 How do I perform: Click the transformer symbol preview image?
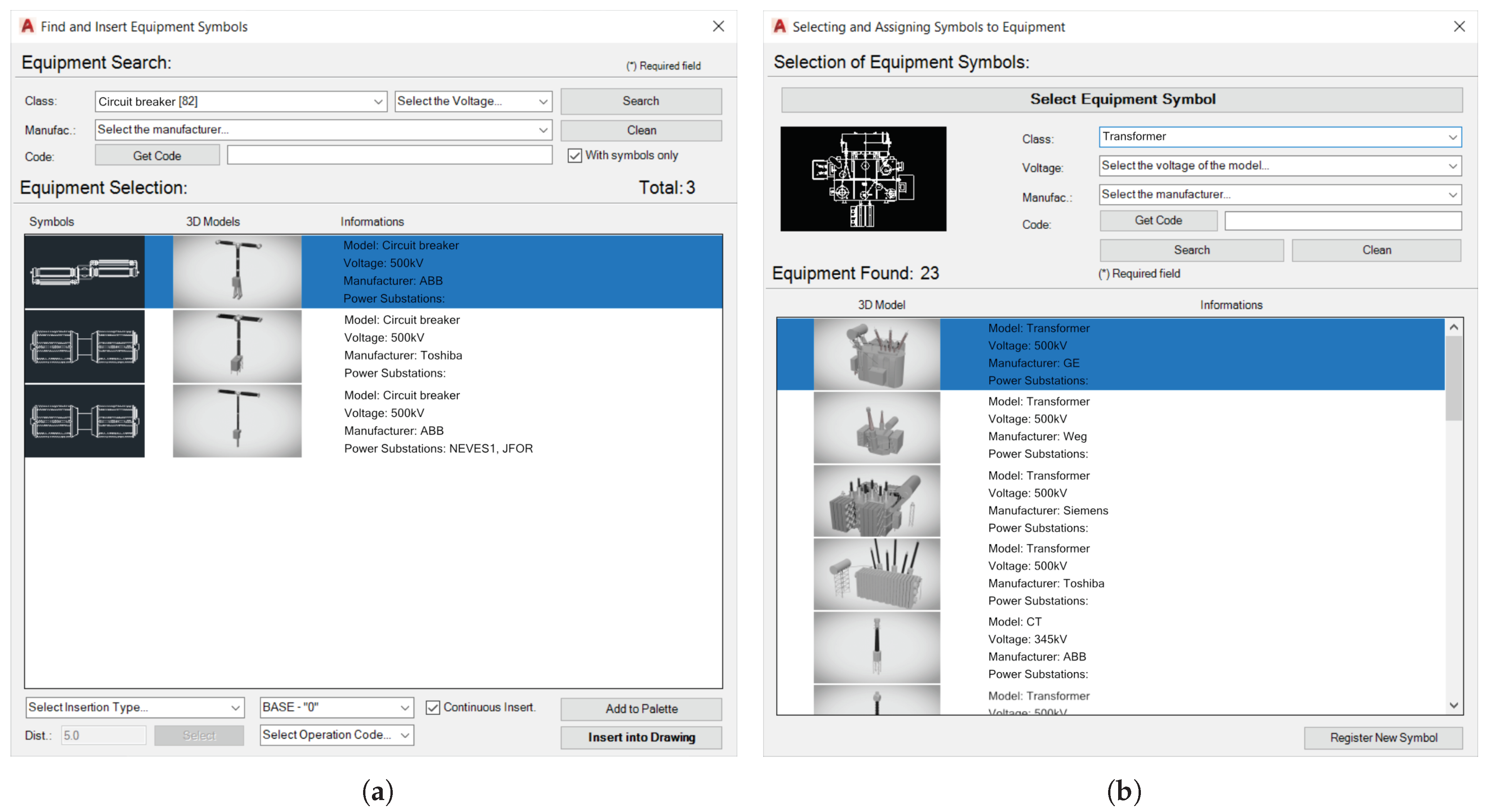tap(863, 179)
